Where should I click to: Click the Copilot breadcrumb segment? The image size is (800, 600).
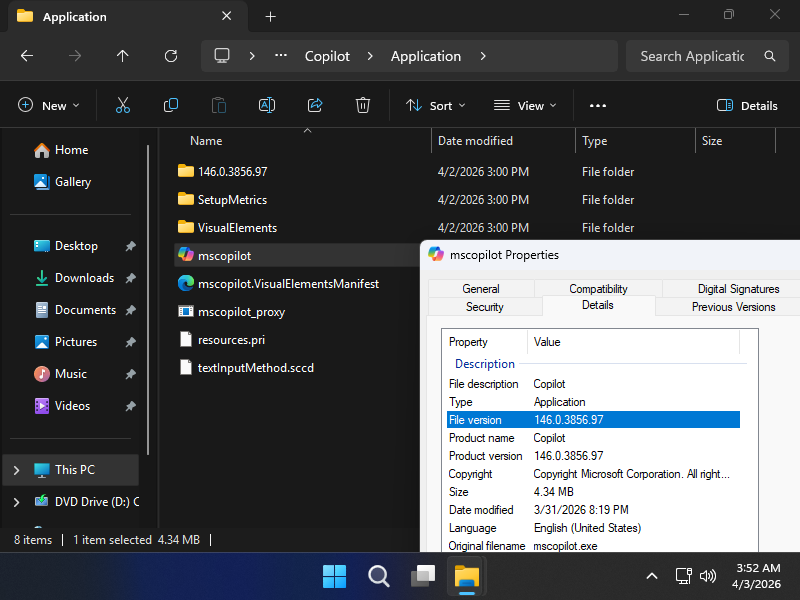(x=327, y=56)
